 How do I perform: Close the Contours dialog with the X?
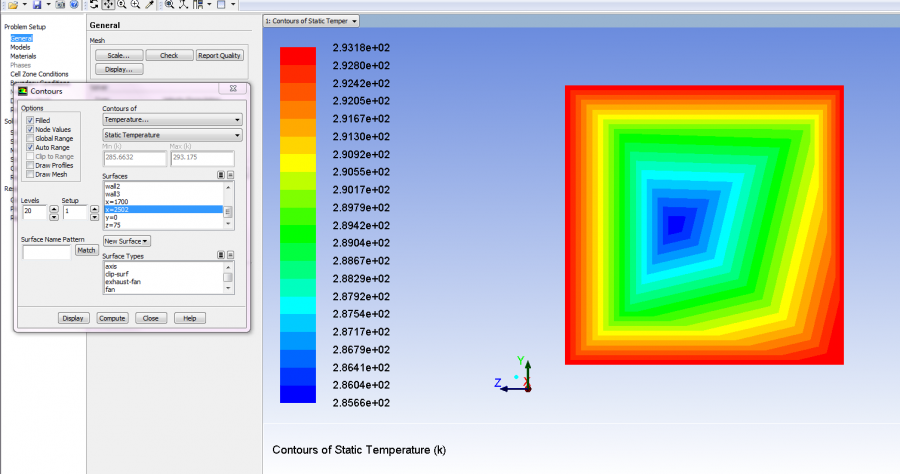233,88
